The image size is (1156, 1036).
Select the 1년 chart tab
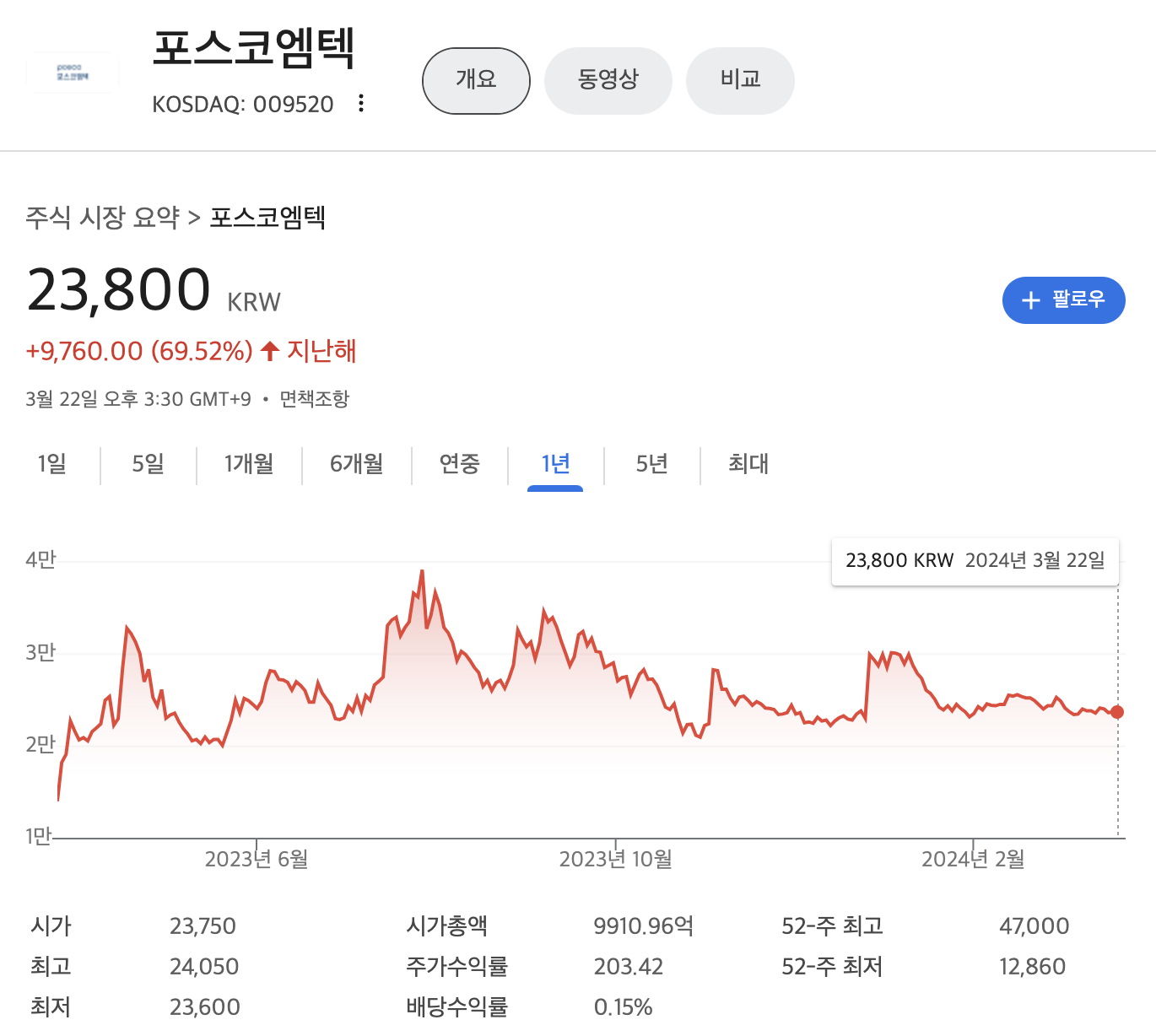tap(555, 464)
